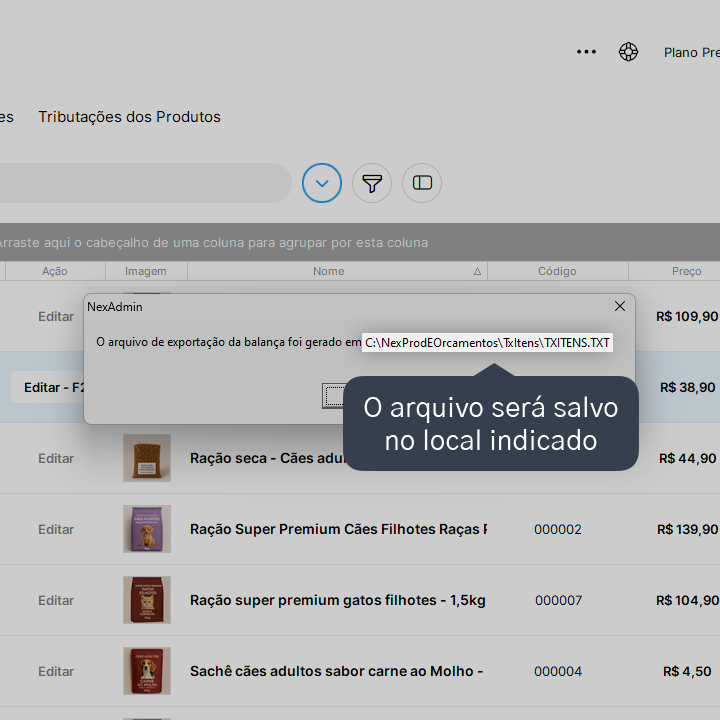This screenshot has height=720, width=720.
Task: Toggle the column layout panel icon
Action: 422,183
